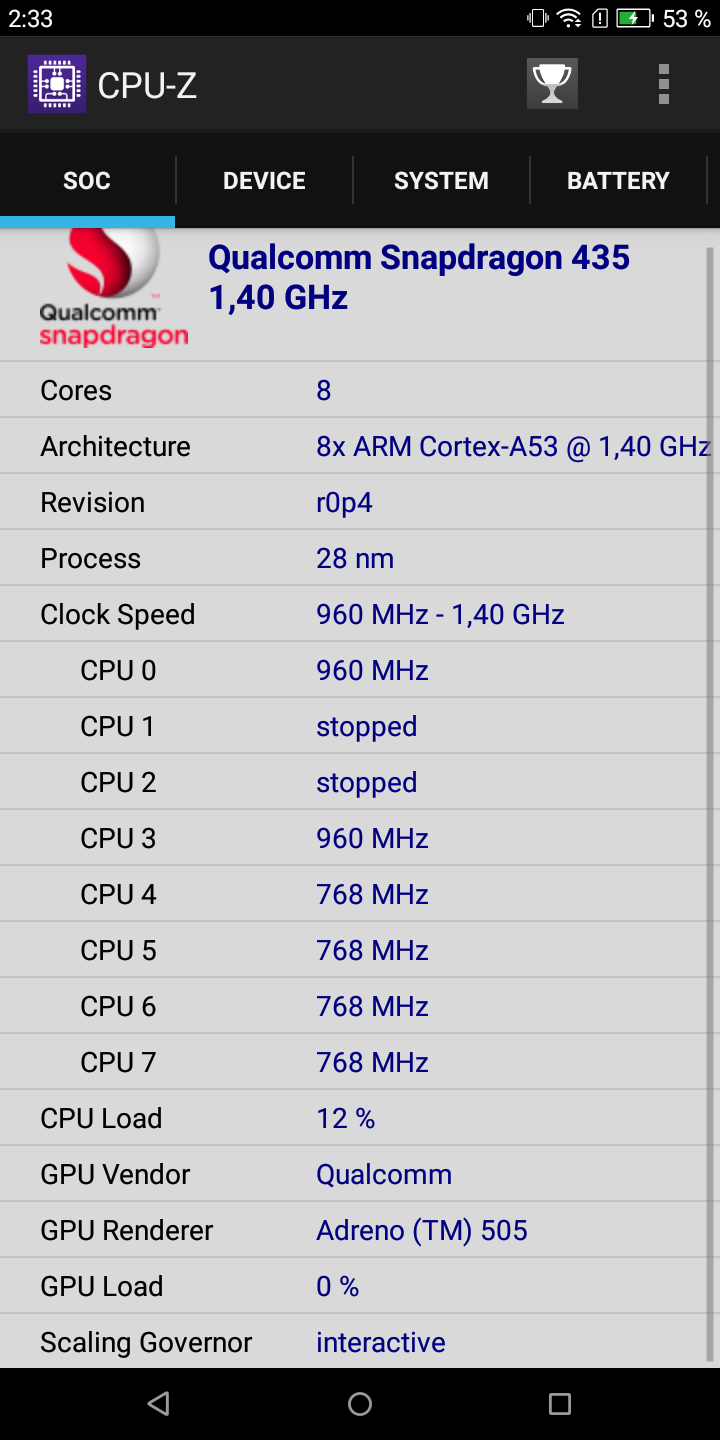
Task: Tap the recent apps square button
Action: pos(560,1404)
